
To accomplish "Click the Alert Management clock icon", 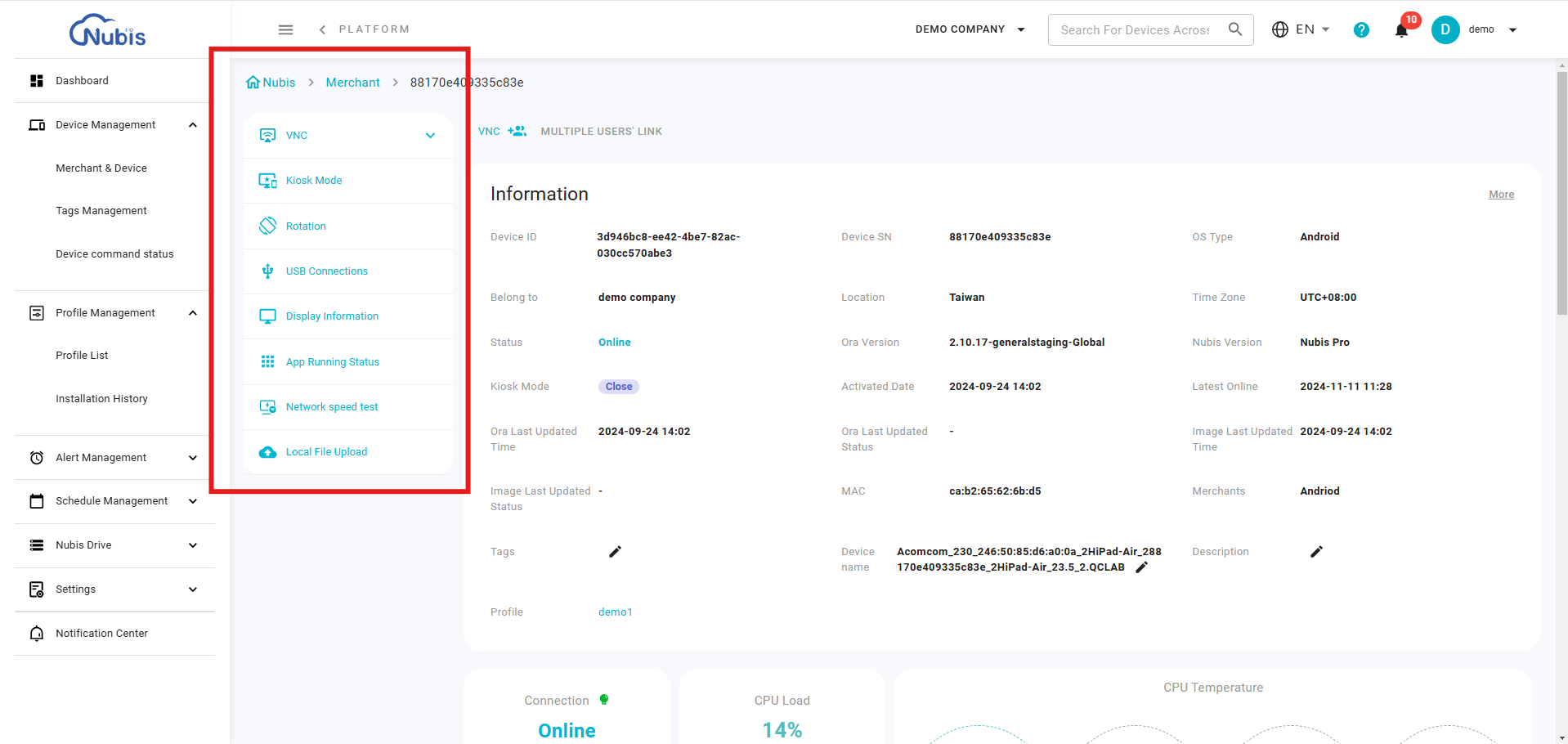I will pos(37,458).
